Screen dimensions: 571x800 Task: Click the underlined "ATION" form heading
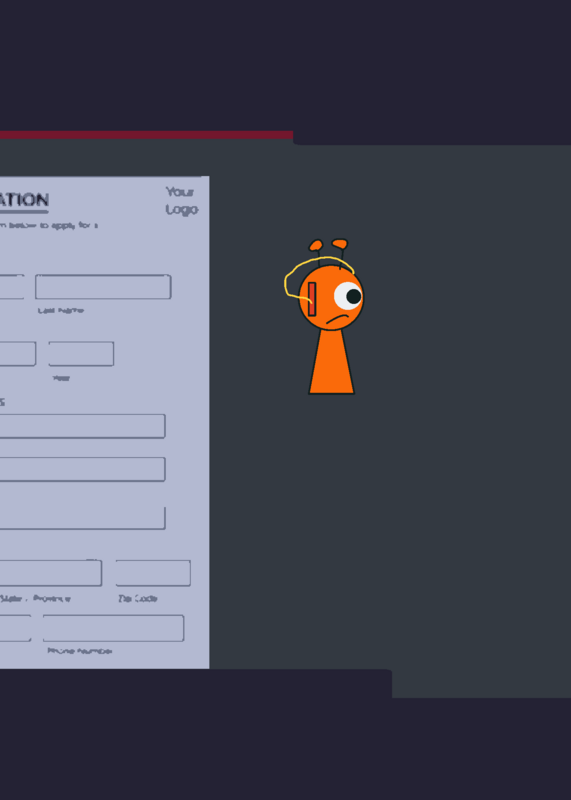pos(24,201)
